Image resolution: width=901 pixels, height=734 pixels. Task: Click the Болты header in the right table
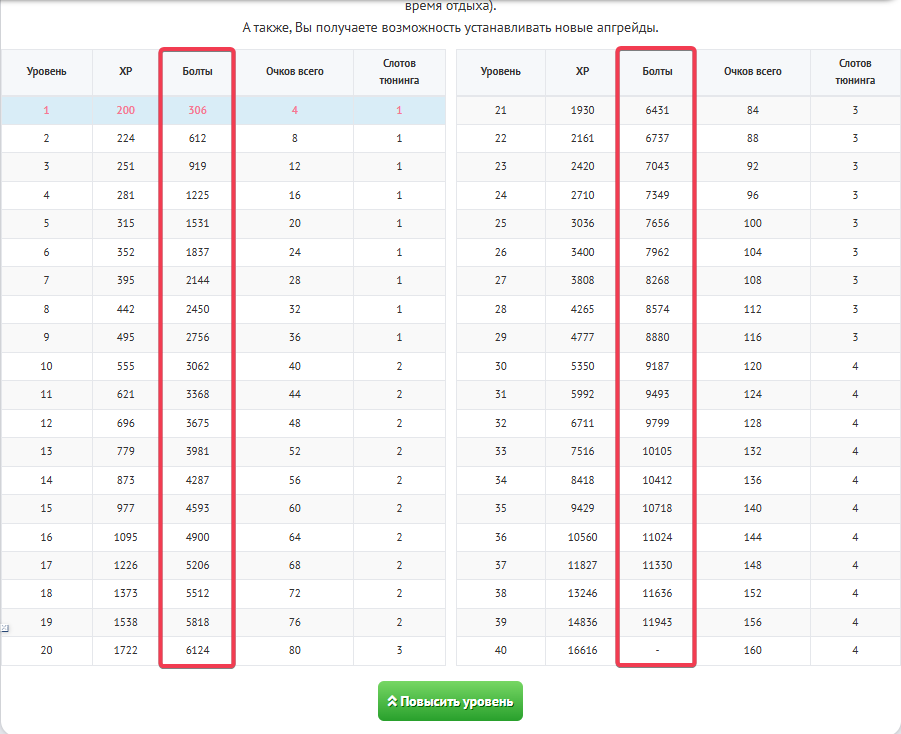[657, 72]
